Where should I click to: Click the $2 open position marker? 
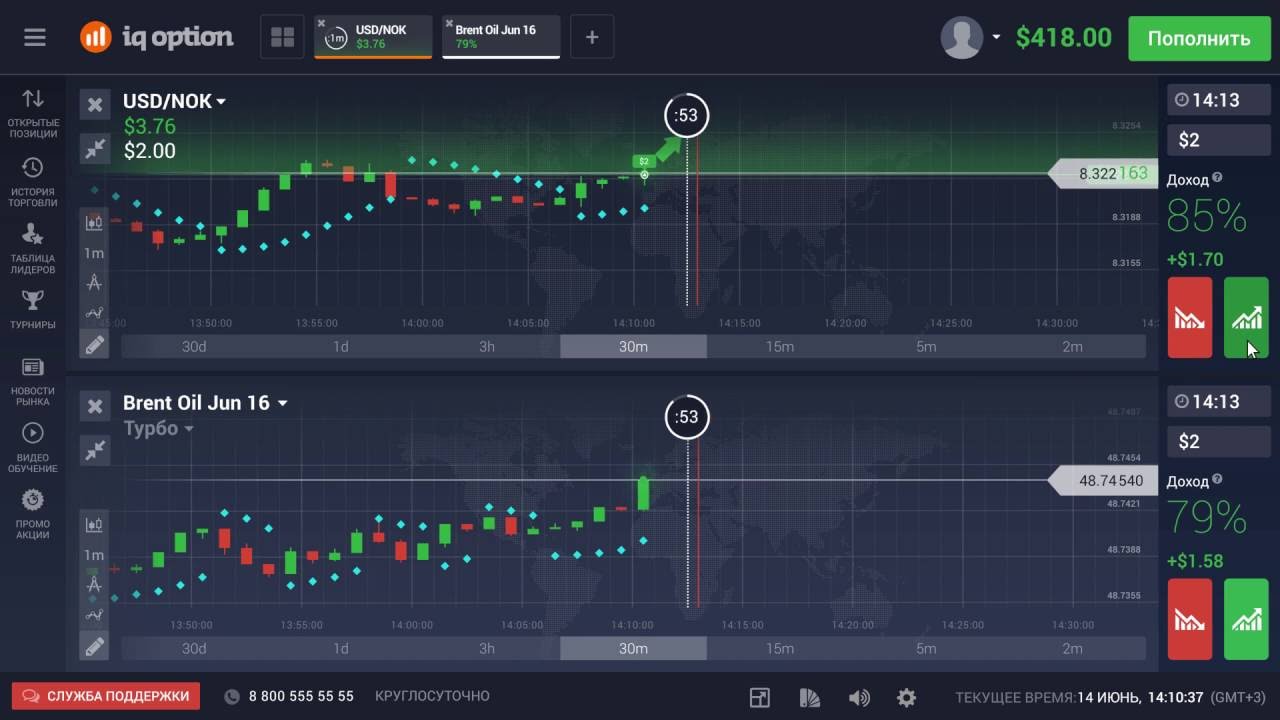click(x=643, y=161)
